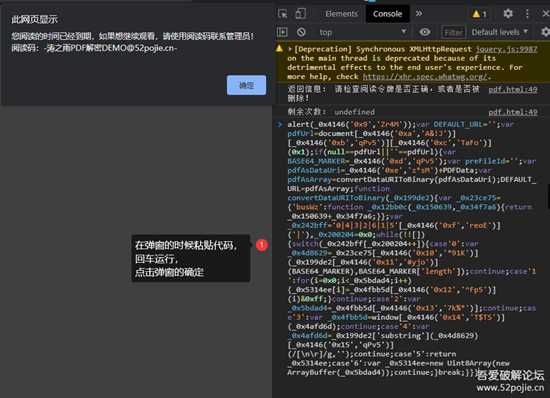Open DevTools settings gear

point(508,14)
